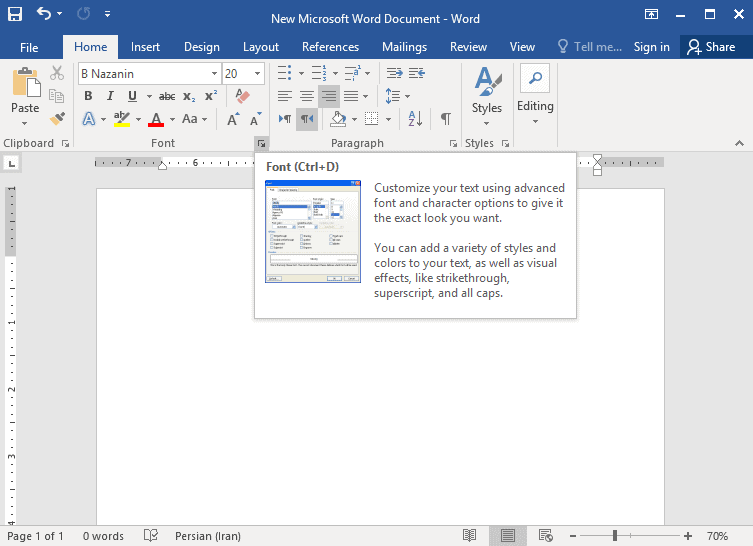This screenshot has height=546, width=753.
Task: Toggle Superscript formatting
Action: click(x=211, y=96)
